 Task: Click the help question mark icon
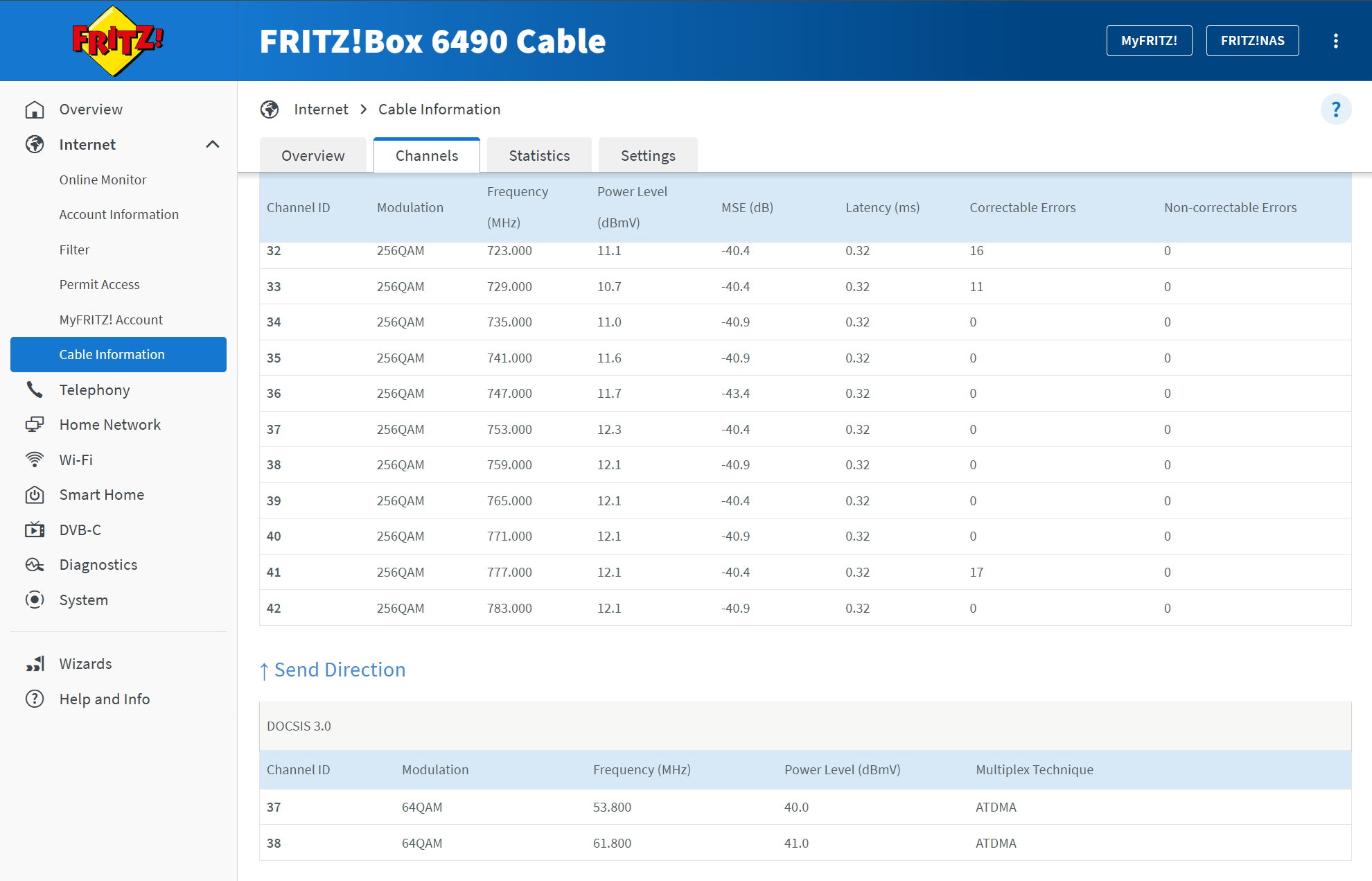coord(1335,110)
